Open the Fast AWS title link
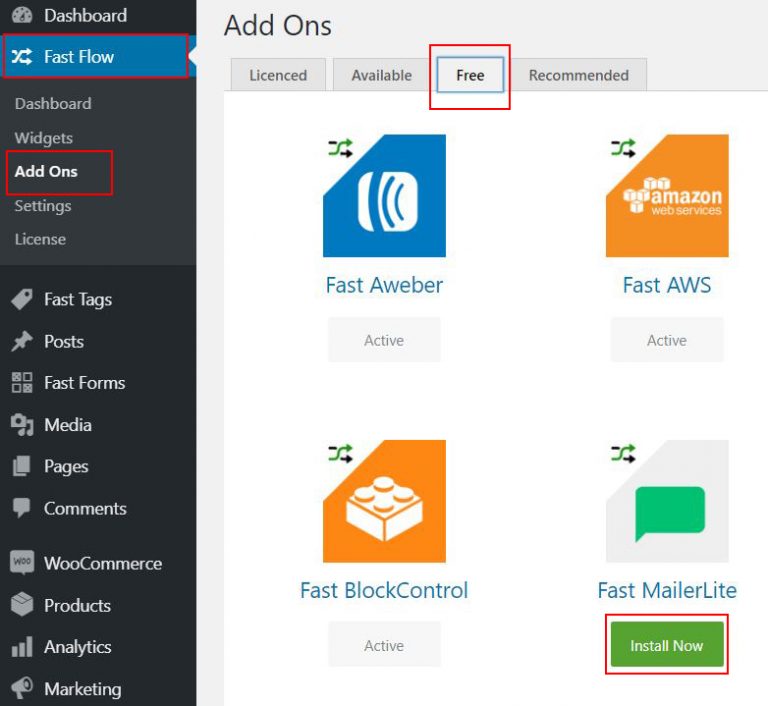The image size is (768, 706). click(667, 285)
